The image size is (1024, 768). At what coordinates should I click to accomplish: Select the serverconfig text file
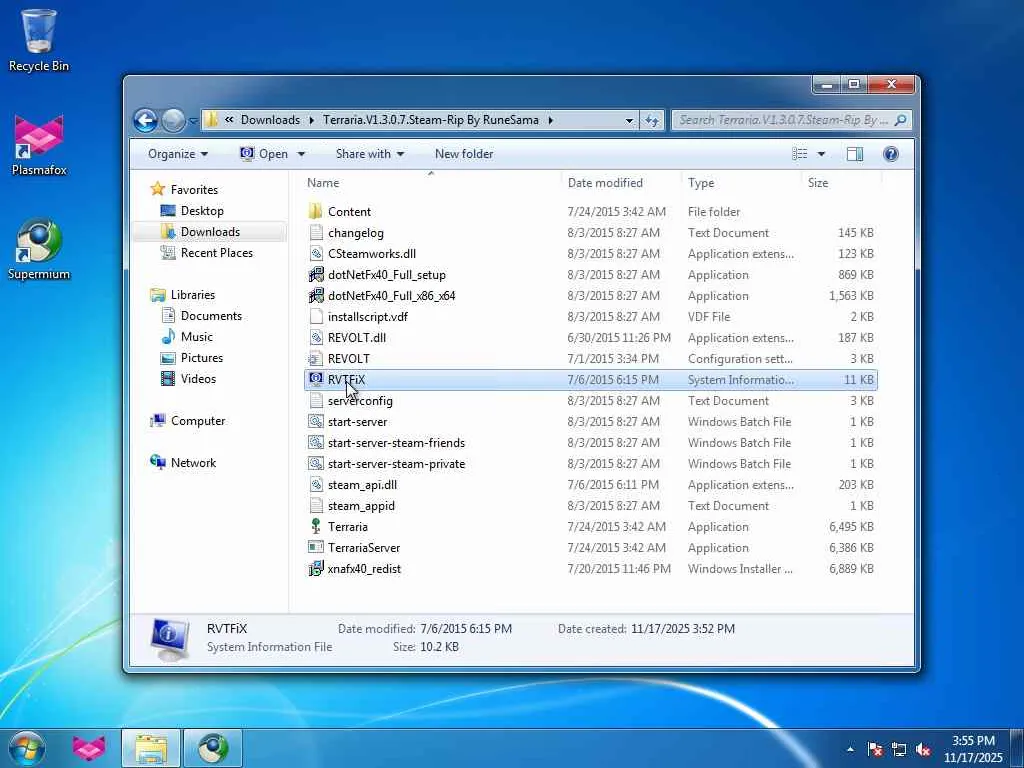point(590,400)
